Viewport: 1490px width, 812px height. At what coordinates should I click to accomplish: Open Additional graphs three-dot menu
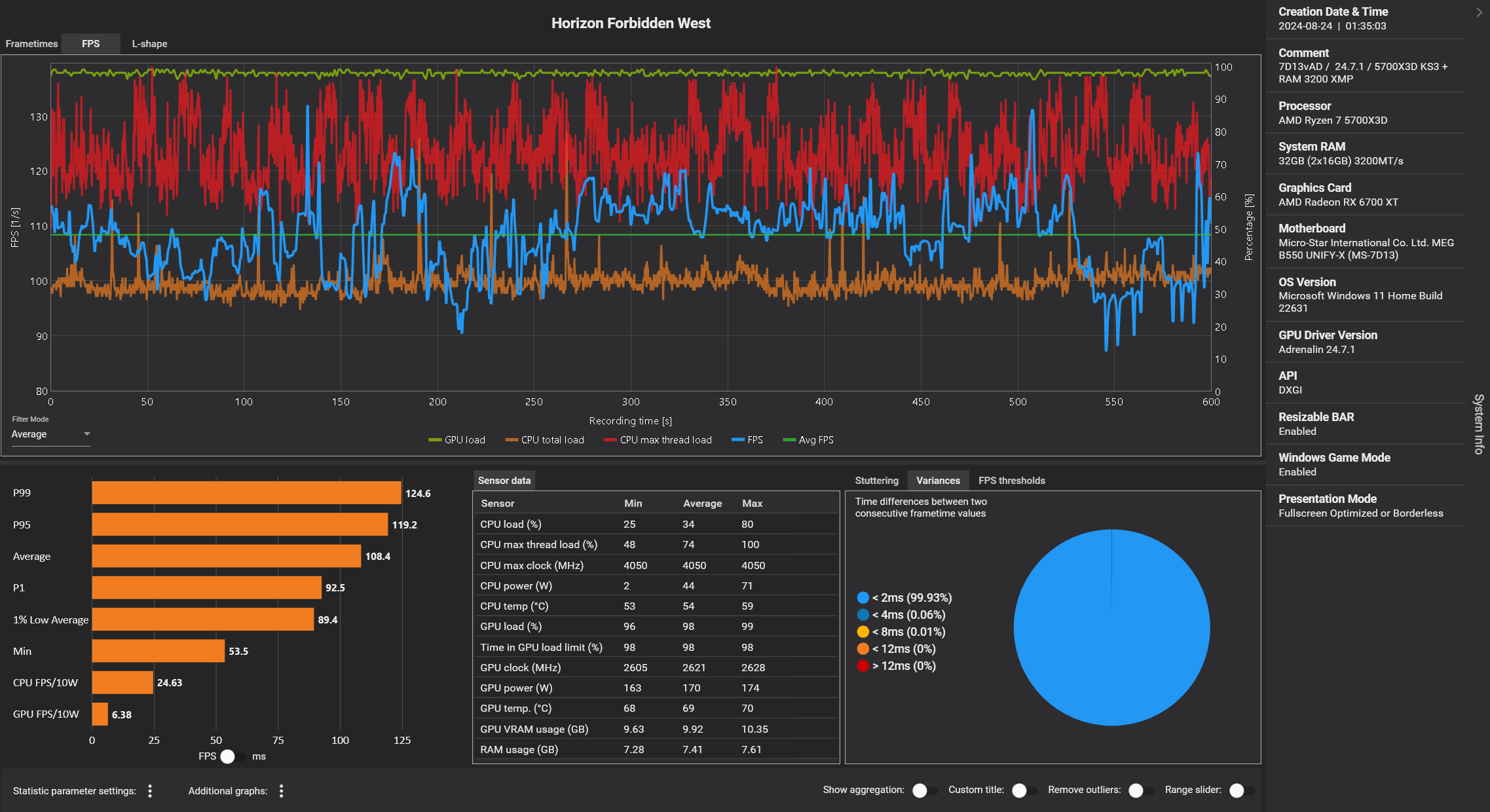tap(282, 791)
